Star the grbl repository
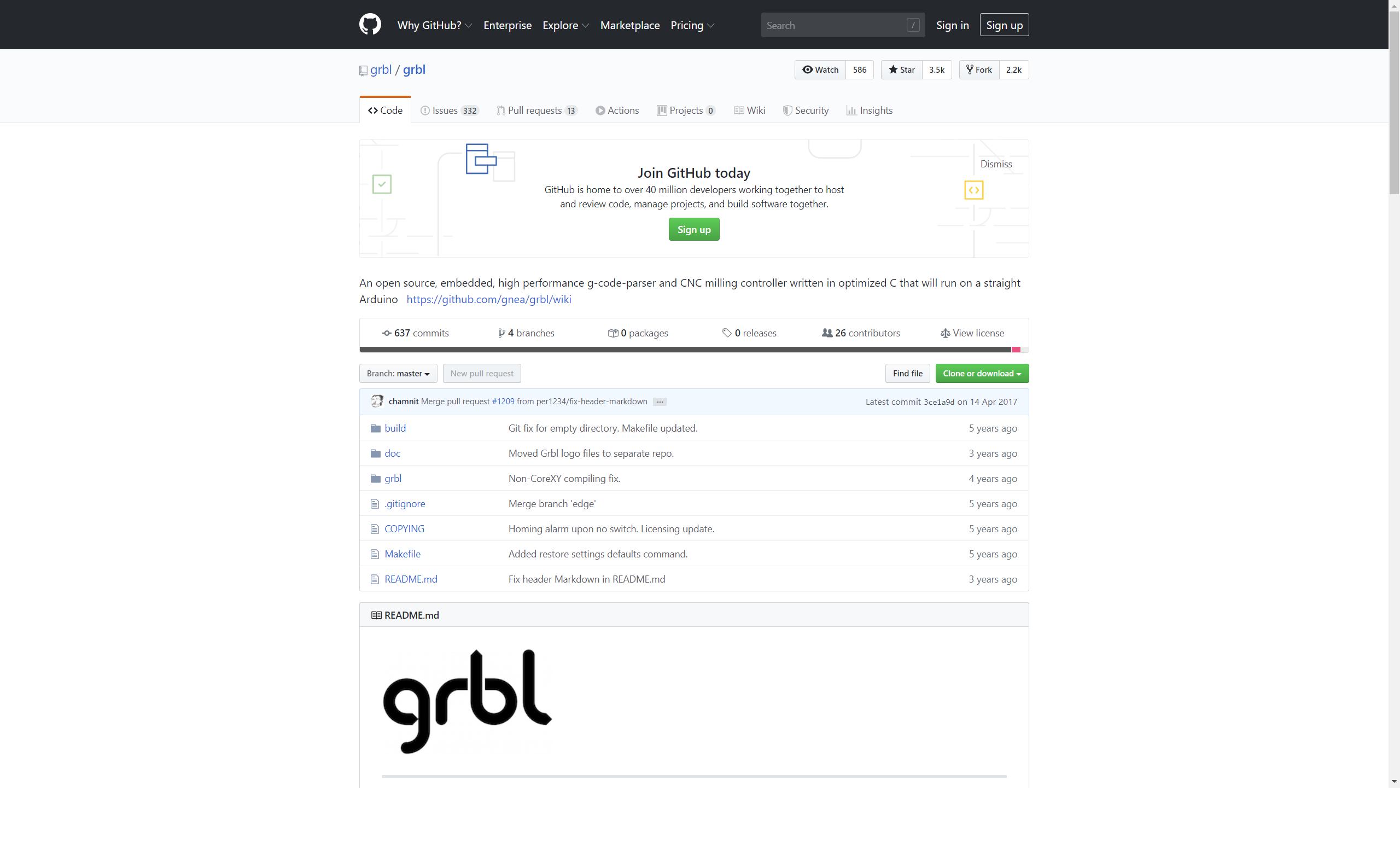This screenshot has height=849, width=1400. (x=901, y=69)
